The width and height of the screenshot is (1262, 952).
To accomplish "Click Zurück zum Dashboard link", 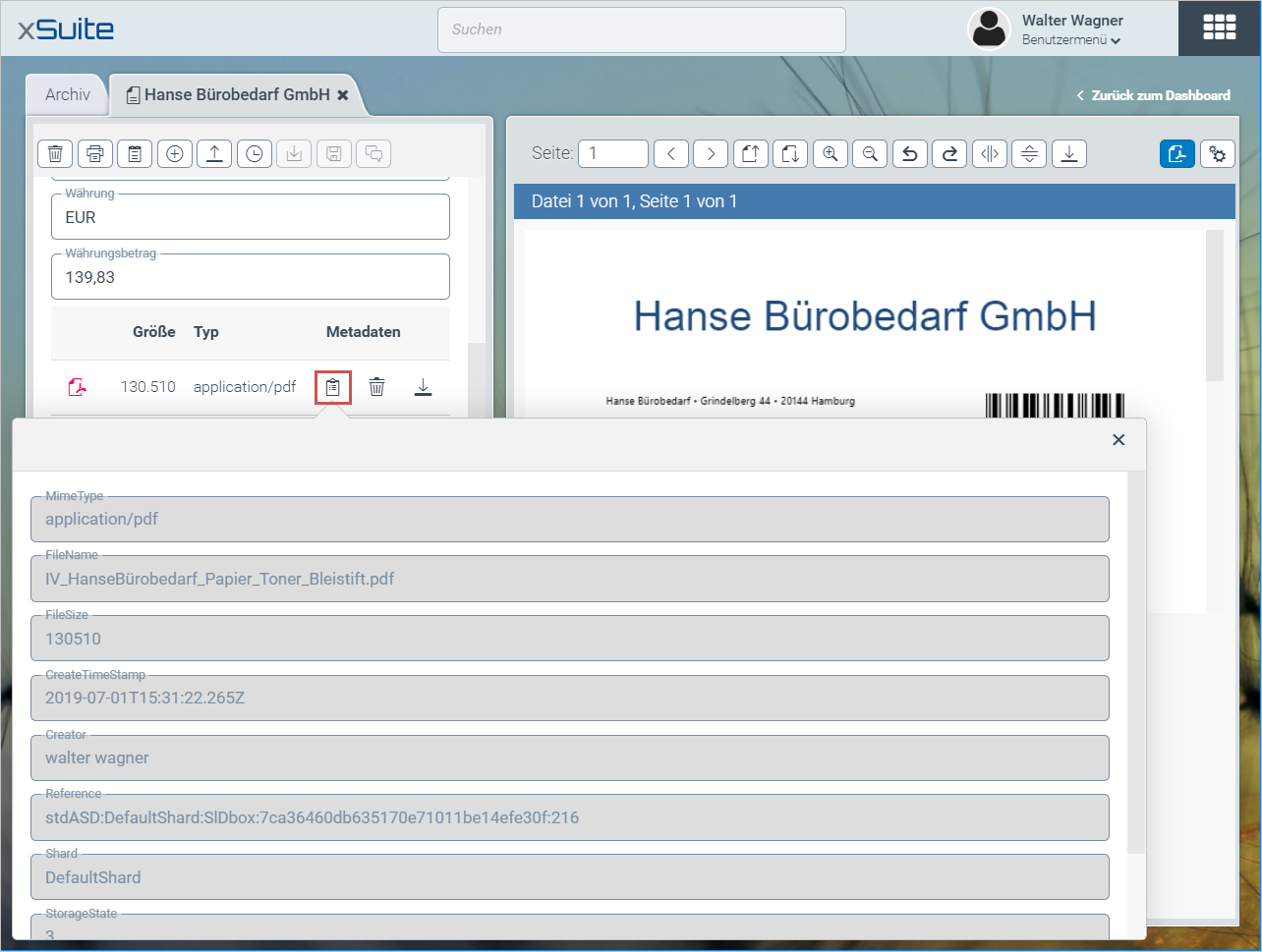I will pos(1154,95).
